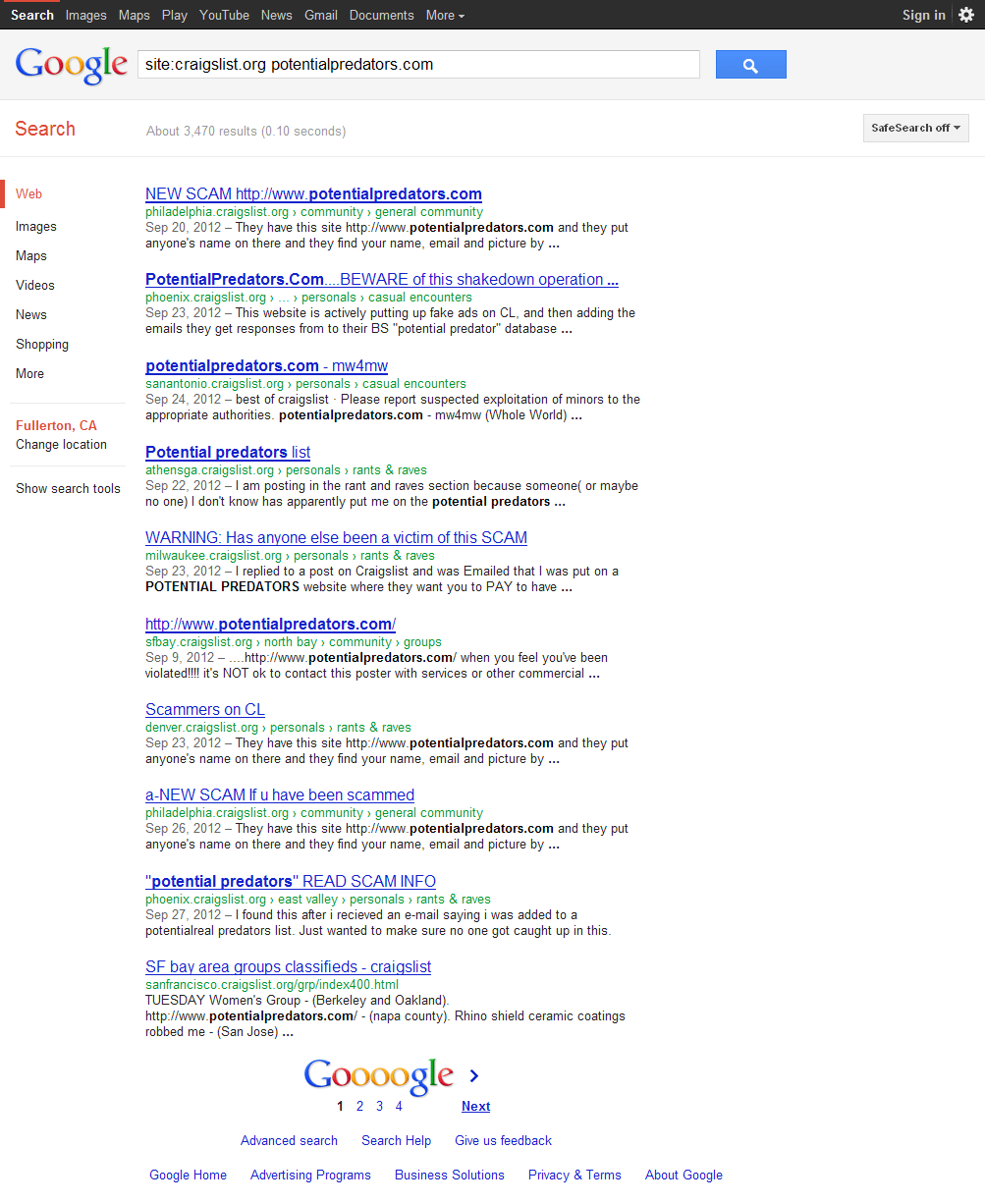Expand More in the left sidebar
985x1204 pixels.
pyautogui.click(x=29, y=373)
